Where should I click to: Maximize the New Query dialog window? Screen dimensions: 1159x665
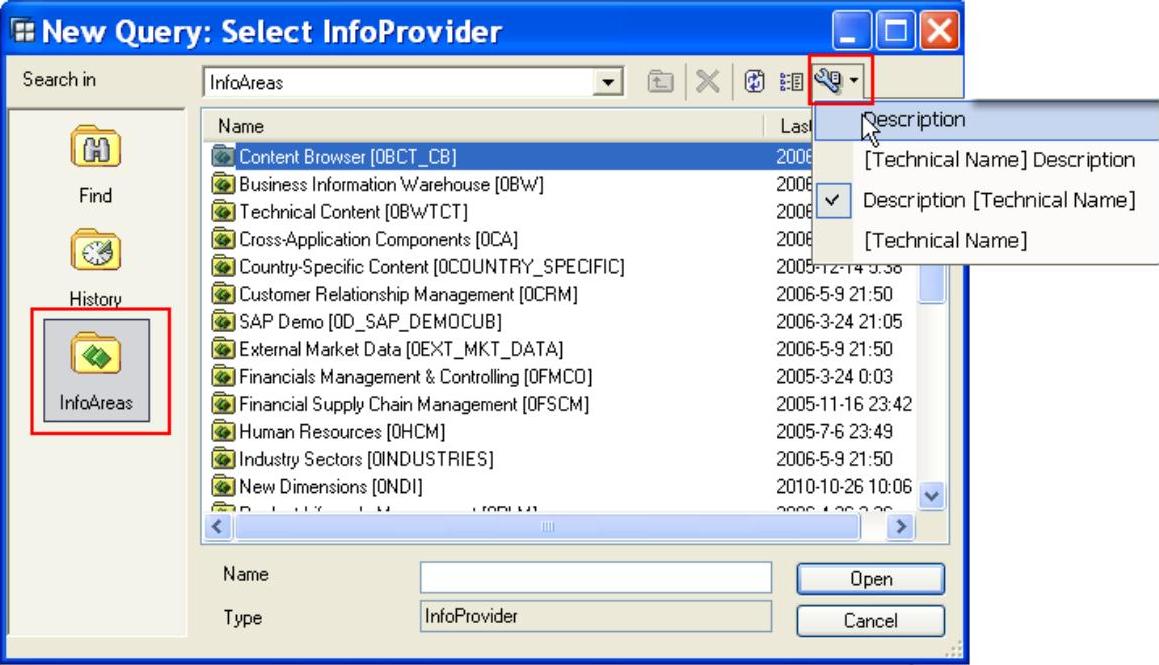pos(895,31)
